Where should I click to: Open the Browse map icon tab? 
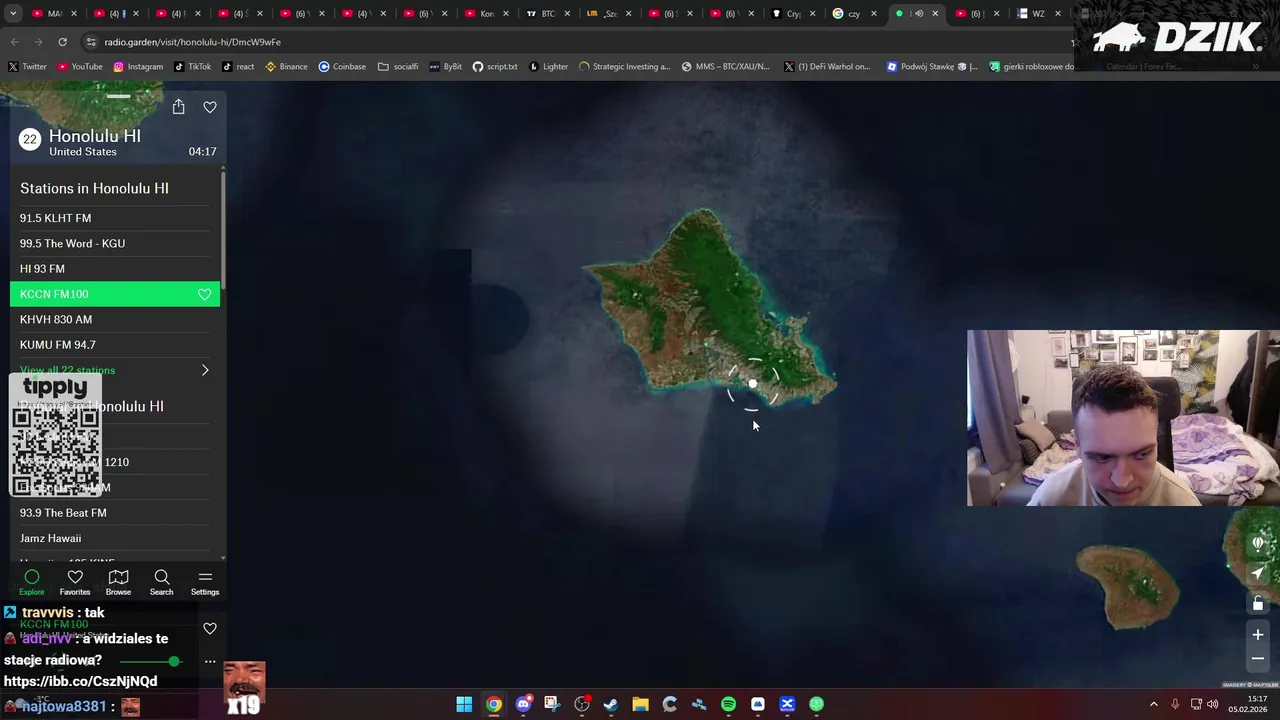[x=118, y=582]
